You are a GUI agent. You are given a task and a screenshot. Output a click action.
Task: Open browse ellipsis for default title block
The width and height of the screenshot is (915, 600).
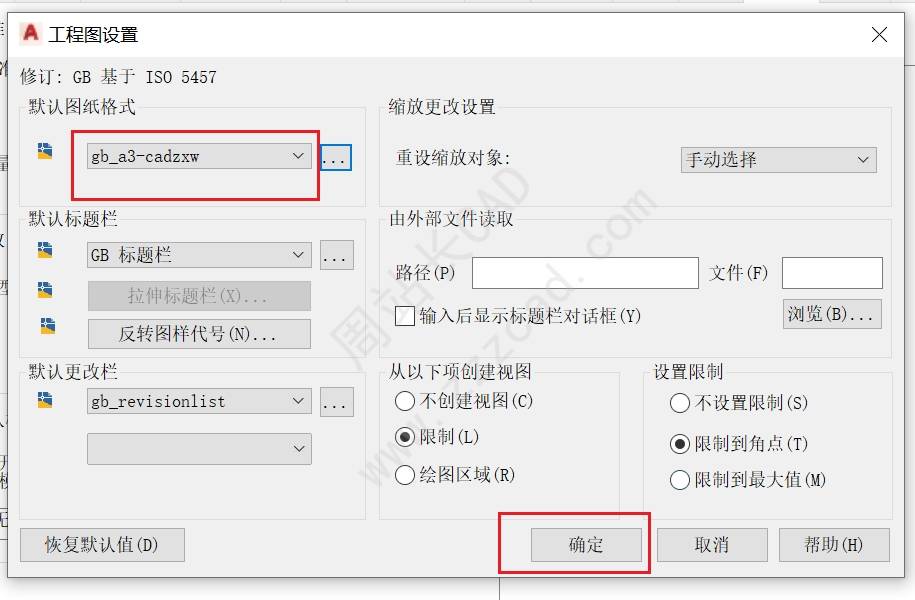pyautogui.click(x=337, y=255)
